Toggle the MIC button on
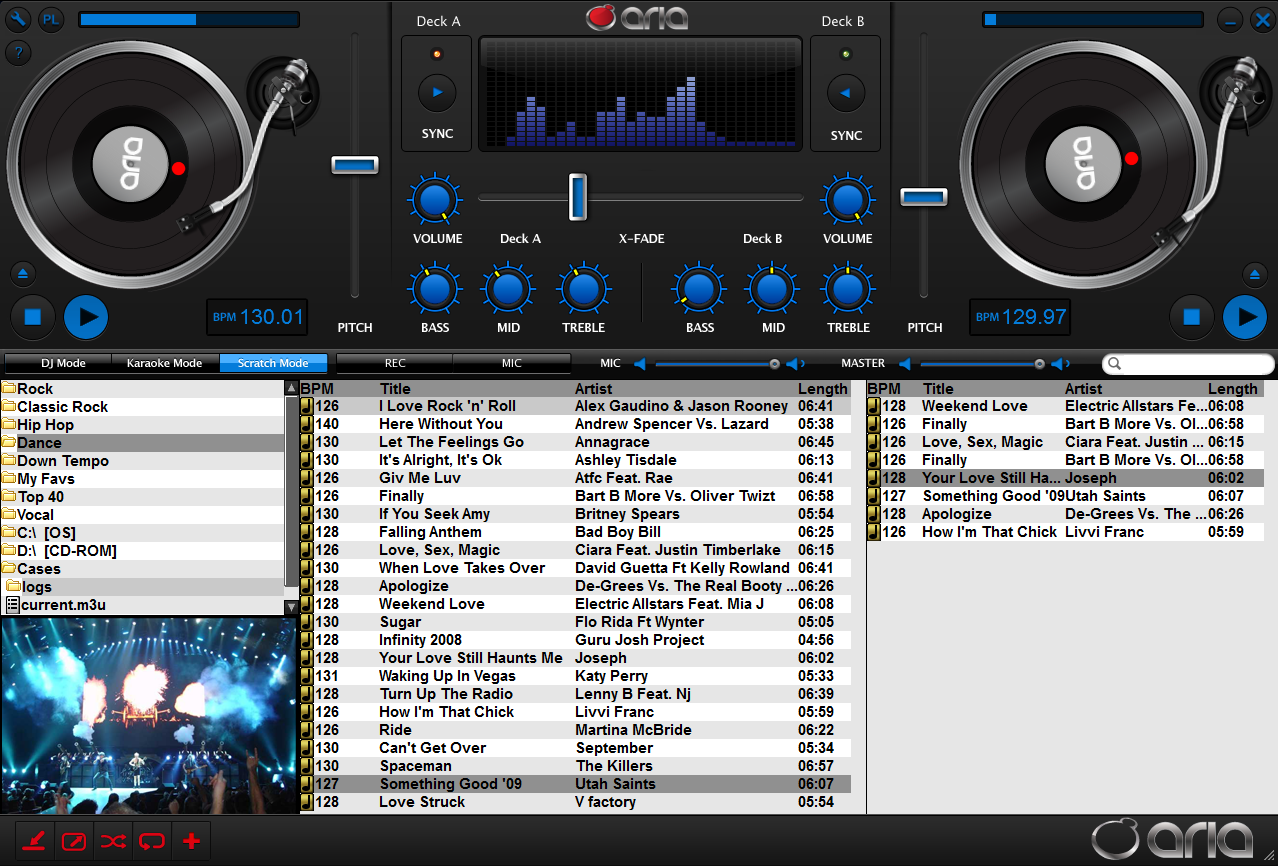The width and height of the screenshot is (1278, 866). point(511,363)
